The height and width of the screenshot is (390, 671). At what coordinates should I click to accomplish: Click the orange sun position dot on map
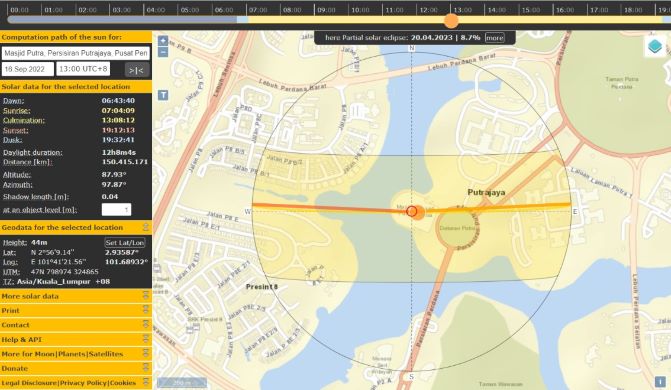coord(419,212)
